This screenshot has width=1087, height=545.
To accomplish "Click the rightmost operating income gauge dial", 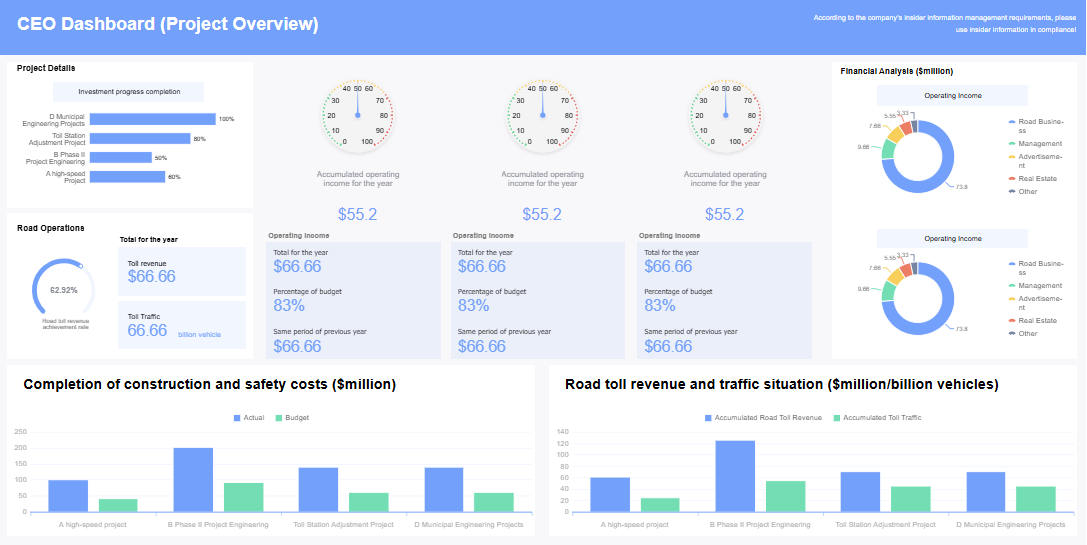I will click(x=725, y=116).
